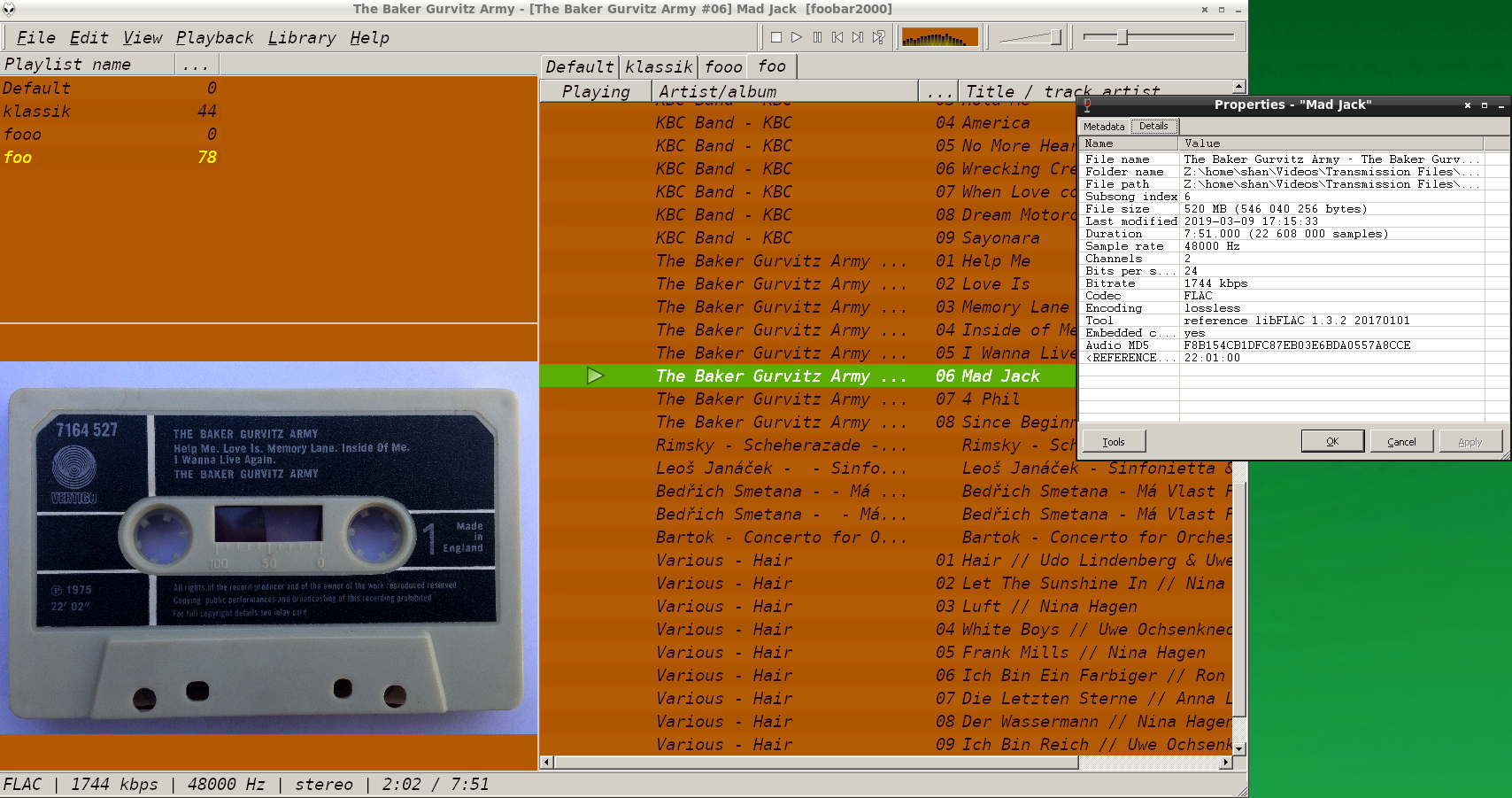Select track 07 4 Phil

(807, 399)
